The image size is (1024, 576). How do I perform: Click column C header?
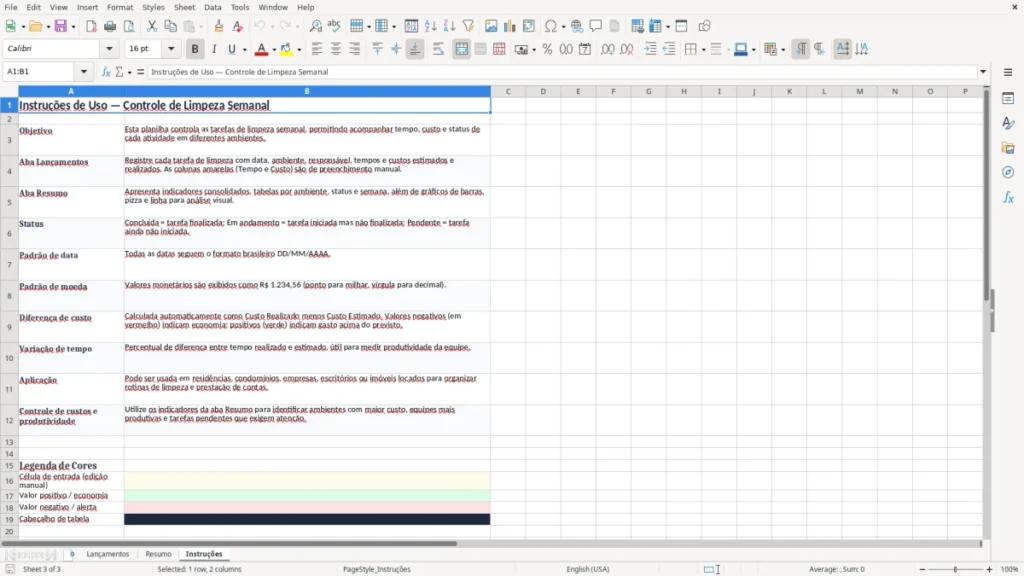[507, 91]
